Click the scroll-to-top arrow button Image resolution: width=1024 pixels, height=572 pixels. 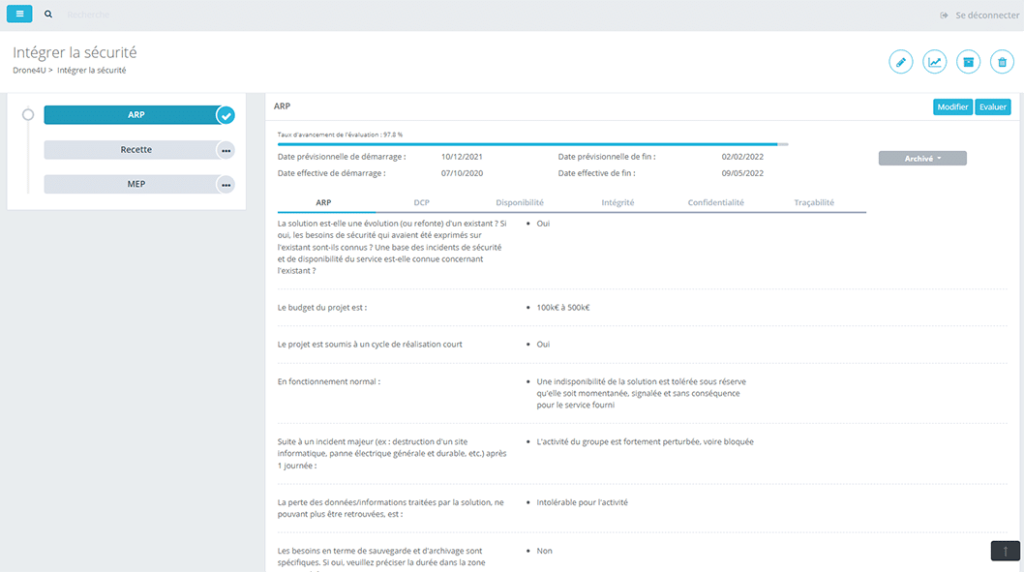pyautogui.click(x=1005, y=550)
